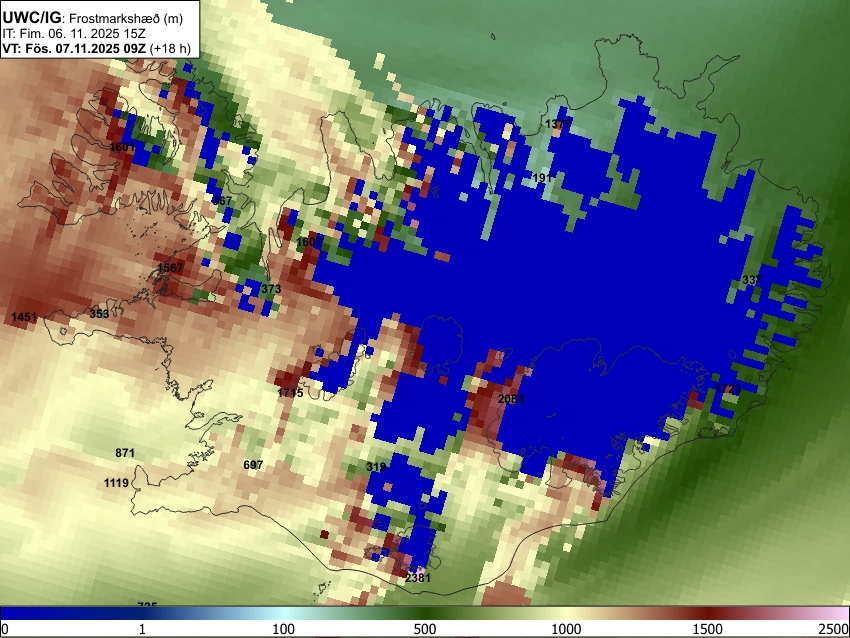Click the map value 2083
Image resolution: width=850 pixels, height=638 pixels.
[x=511, y=399]
